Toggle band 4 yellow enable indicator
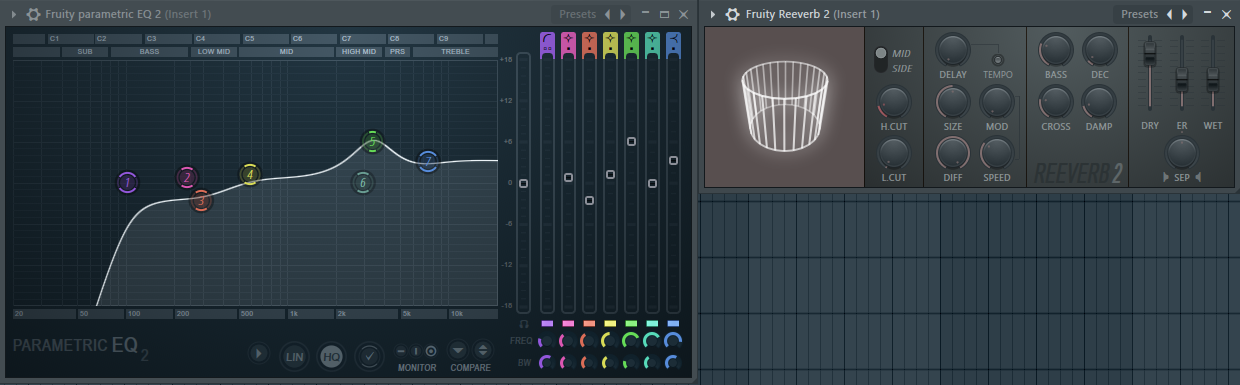The image size is (1240, 385). [610, 324]
